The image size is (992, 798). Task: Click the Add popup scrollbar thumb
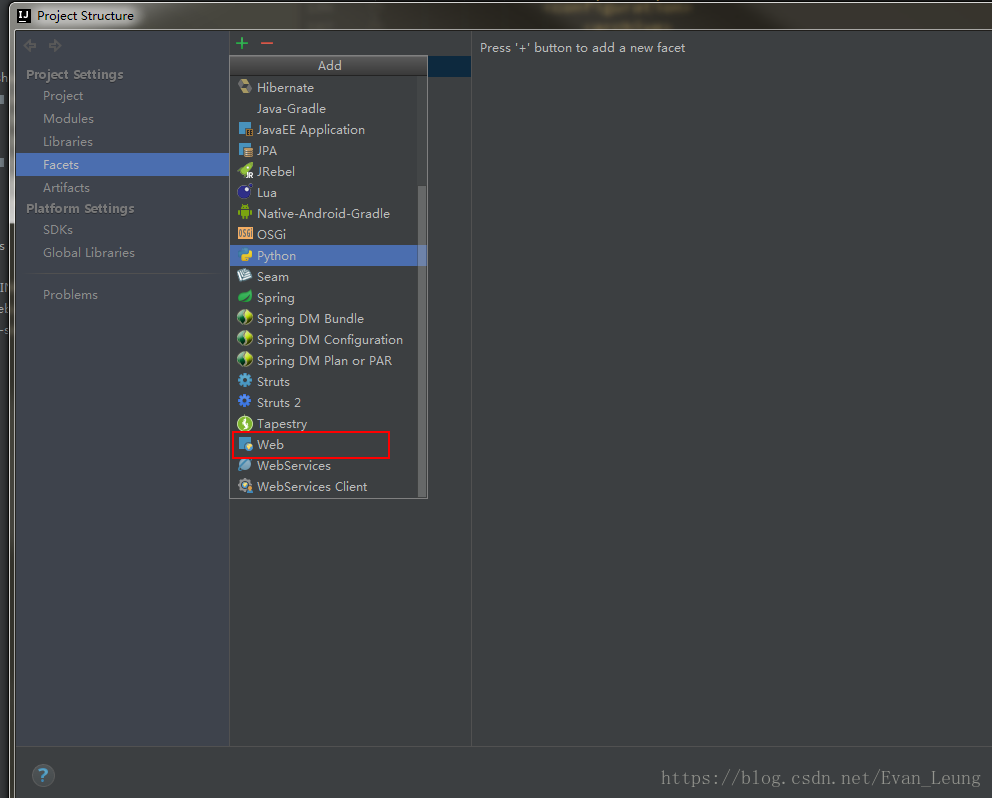click(422, 342)
